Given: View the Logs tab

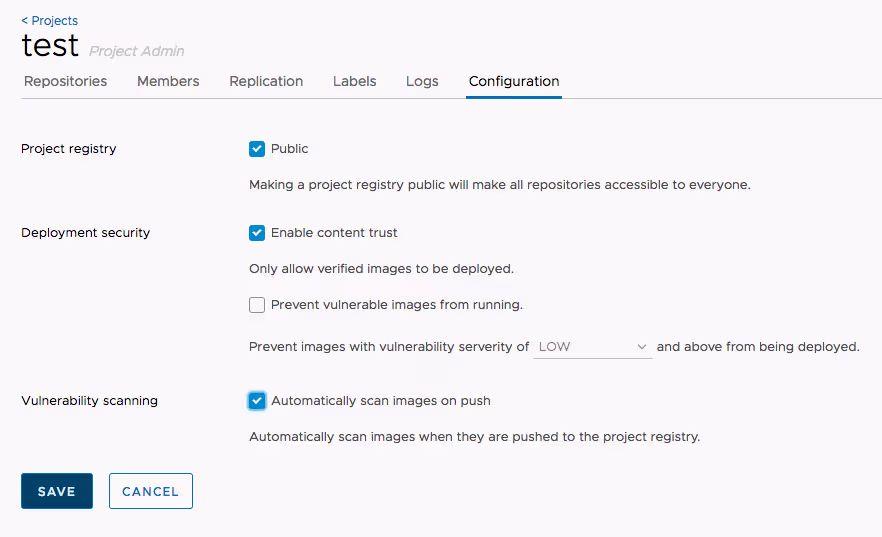Looking at the screenshot, I should point(422,82).
